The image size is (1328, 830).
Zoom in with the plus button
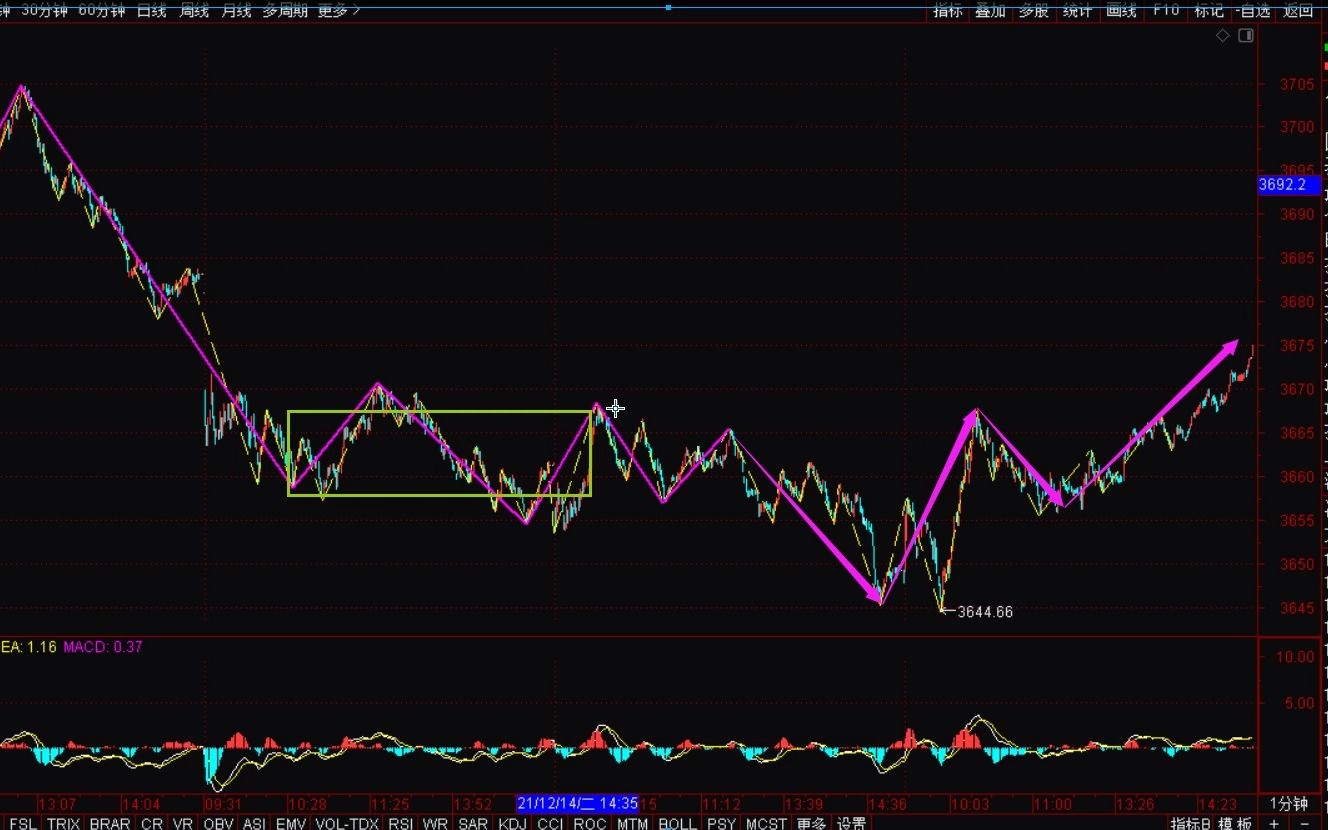(x=1274, y=823)
